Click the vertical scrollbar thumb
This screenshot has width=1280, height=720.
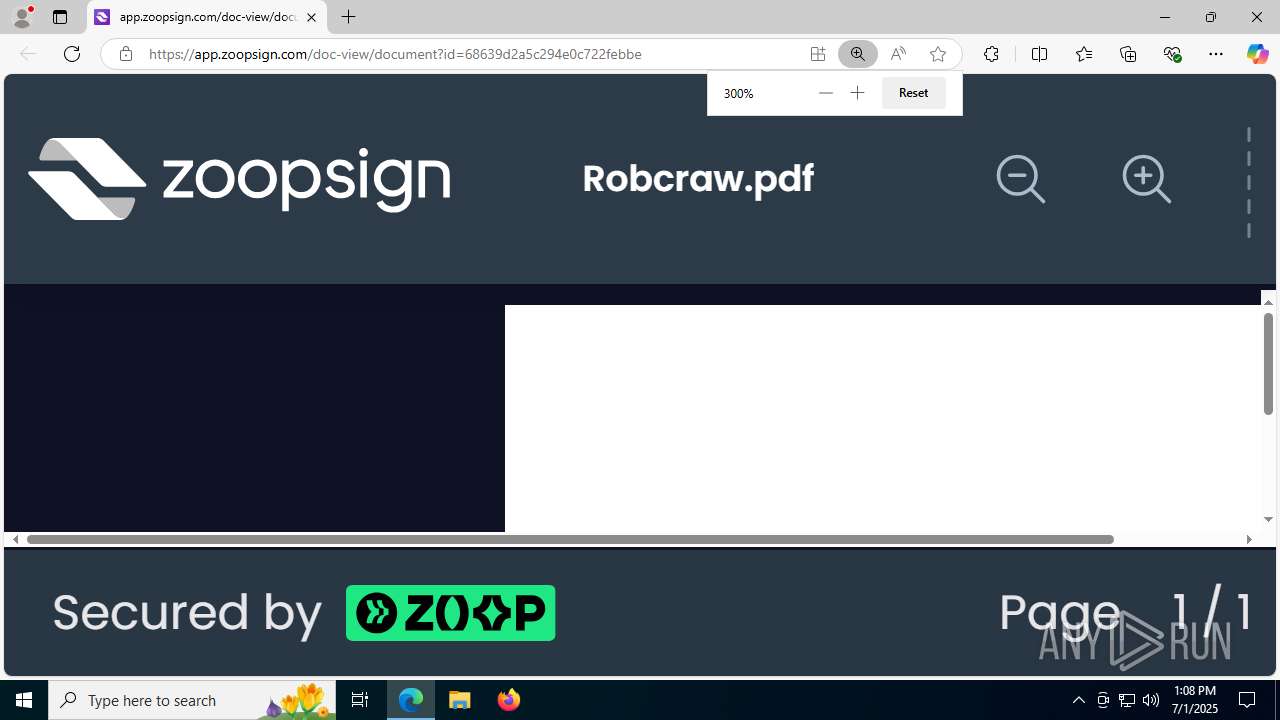[1268, 364]
